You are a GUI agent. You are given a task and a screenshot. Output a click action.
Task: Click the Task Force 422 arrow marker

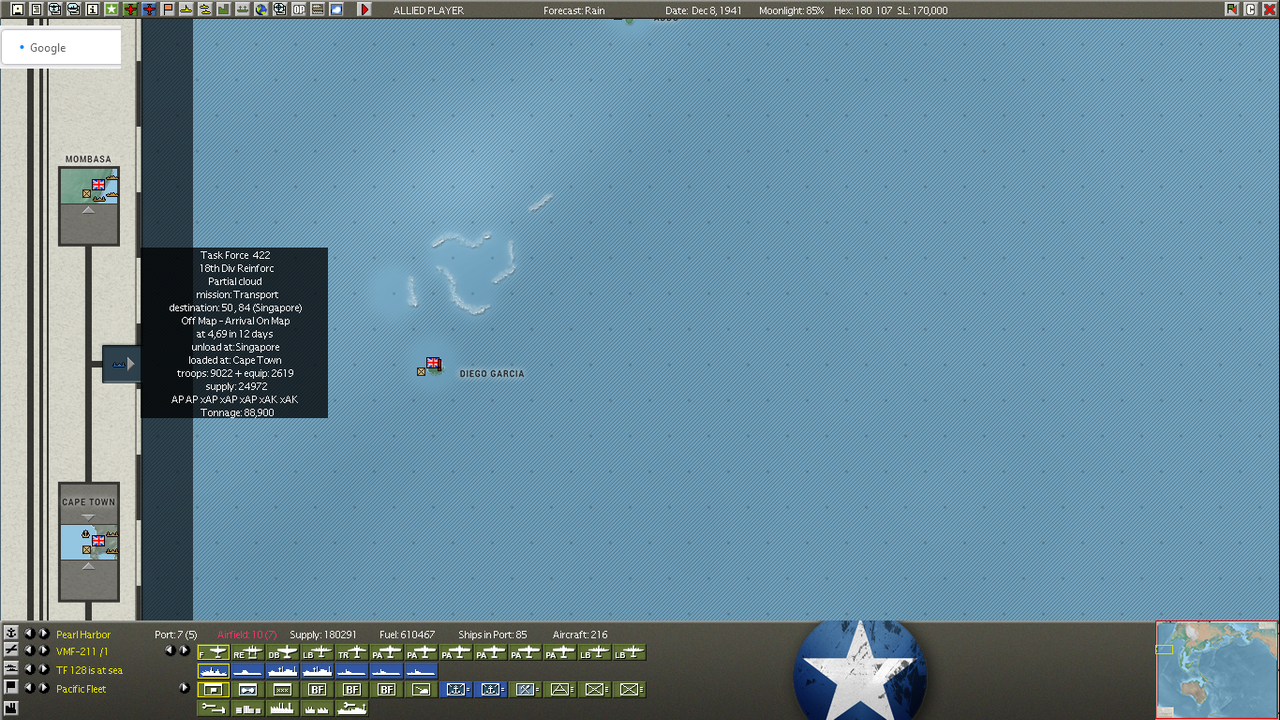click(120, 364)
